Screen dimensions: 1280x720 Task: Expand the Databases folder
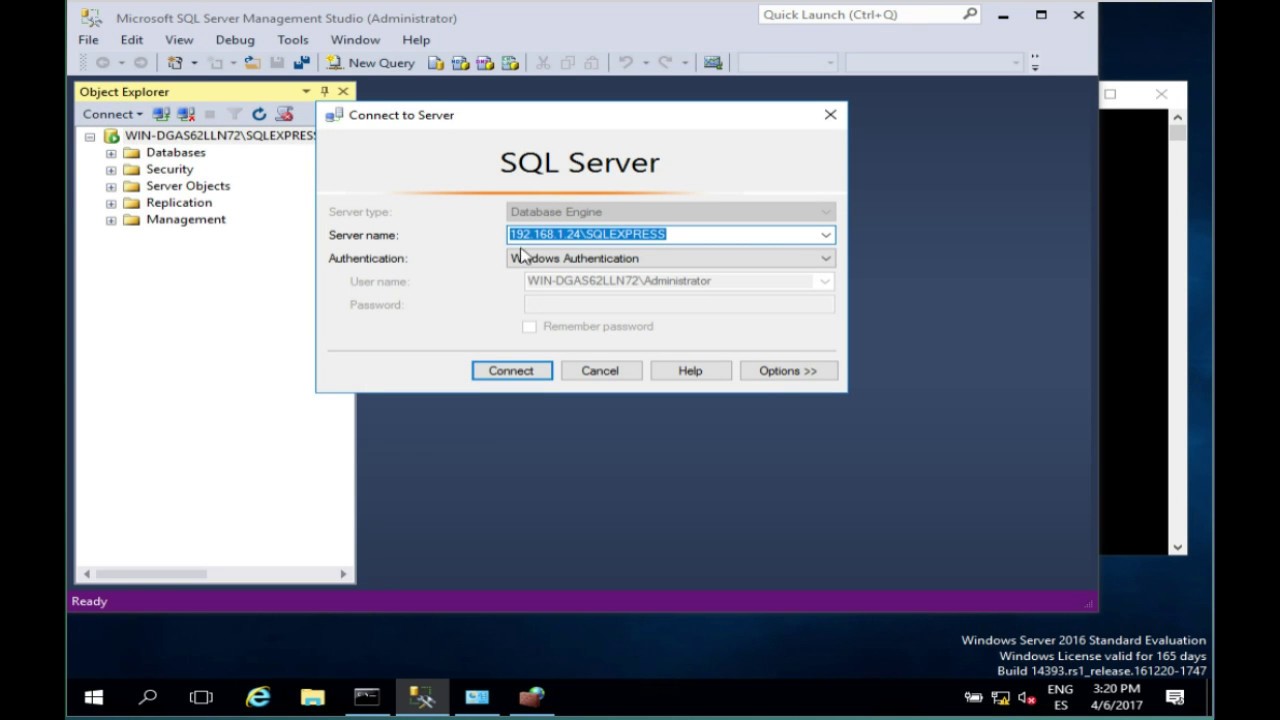tap(111, 153)
